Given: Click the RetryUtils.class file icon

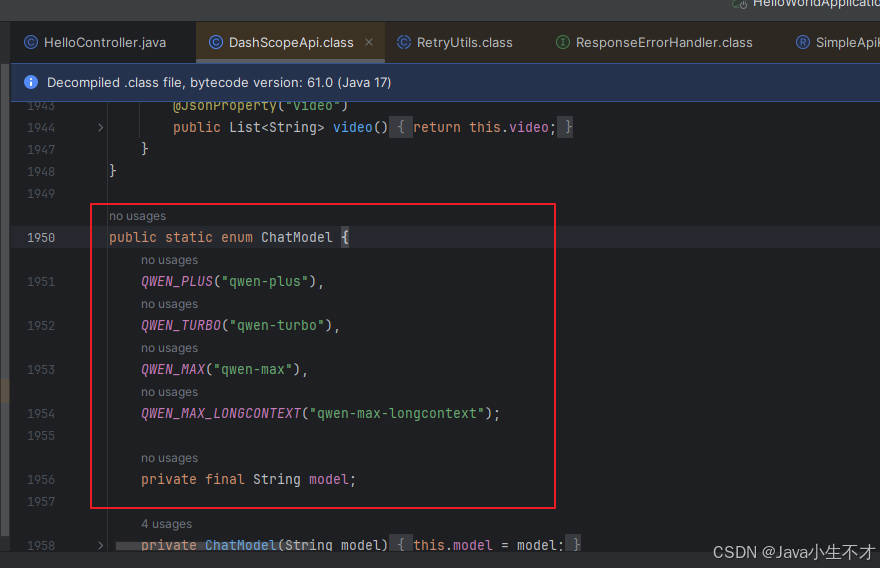Looking at the screenshot, I should click(404, 42).
